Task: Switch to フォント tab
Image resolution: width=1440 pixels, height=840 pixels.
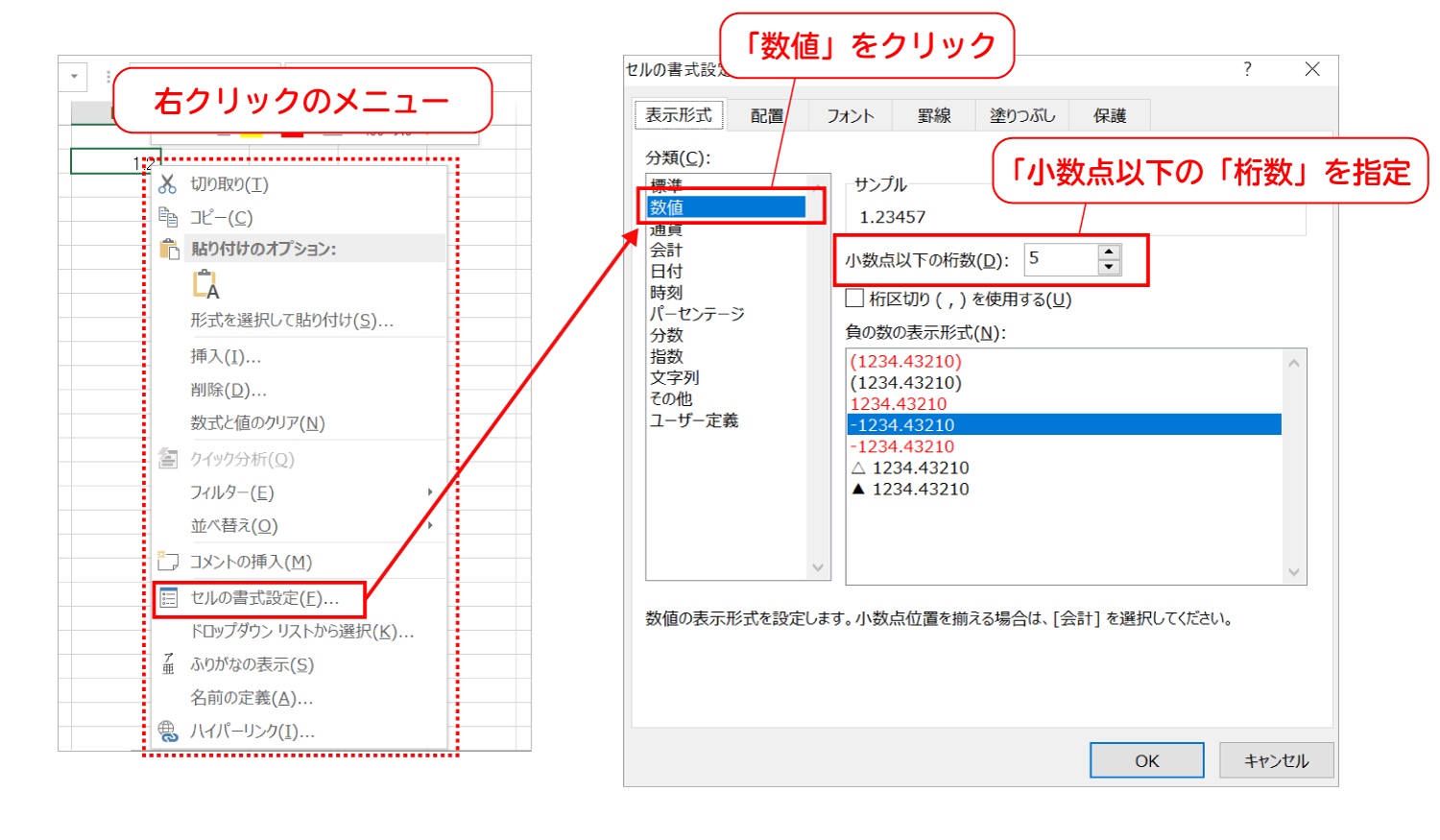Action: coord(850,115)
